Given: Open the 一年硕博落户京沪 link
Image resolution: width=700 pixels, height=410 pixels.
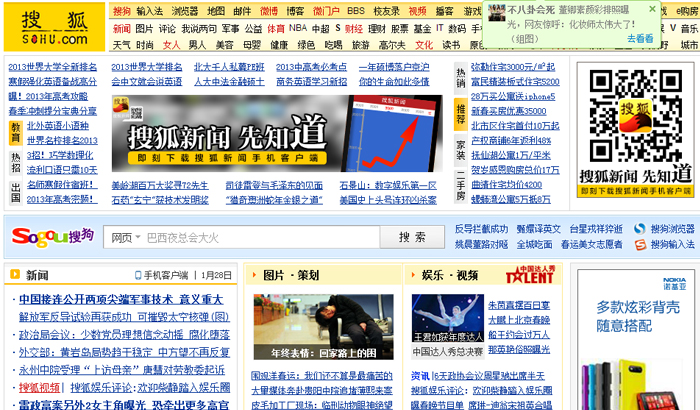Looking at the screenshot, I should [x=394, y=67].
